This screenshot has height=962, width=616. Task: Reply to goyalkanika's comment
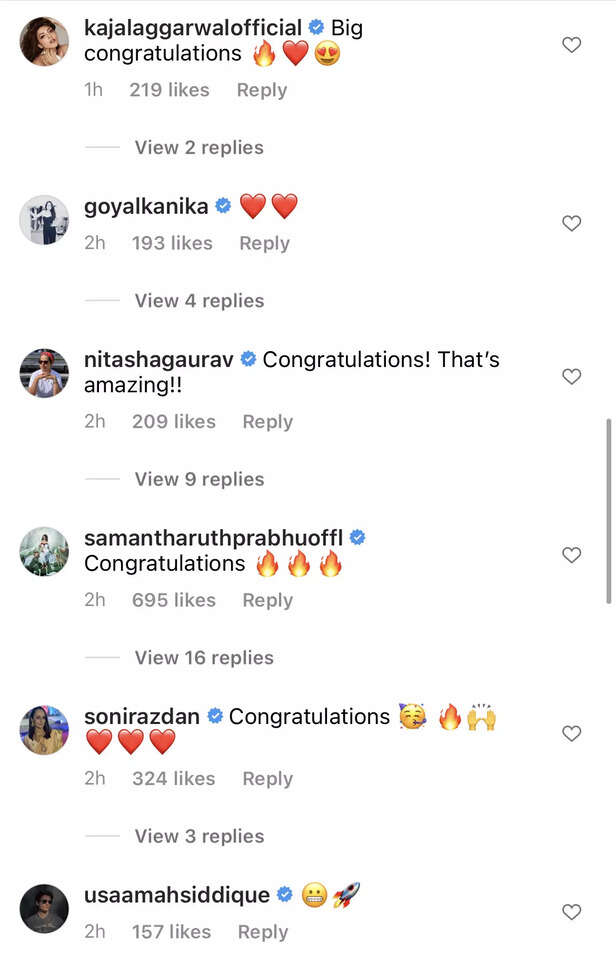pyautogui.click(x=264, y=243)
